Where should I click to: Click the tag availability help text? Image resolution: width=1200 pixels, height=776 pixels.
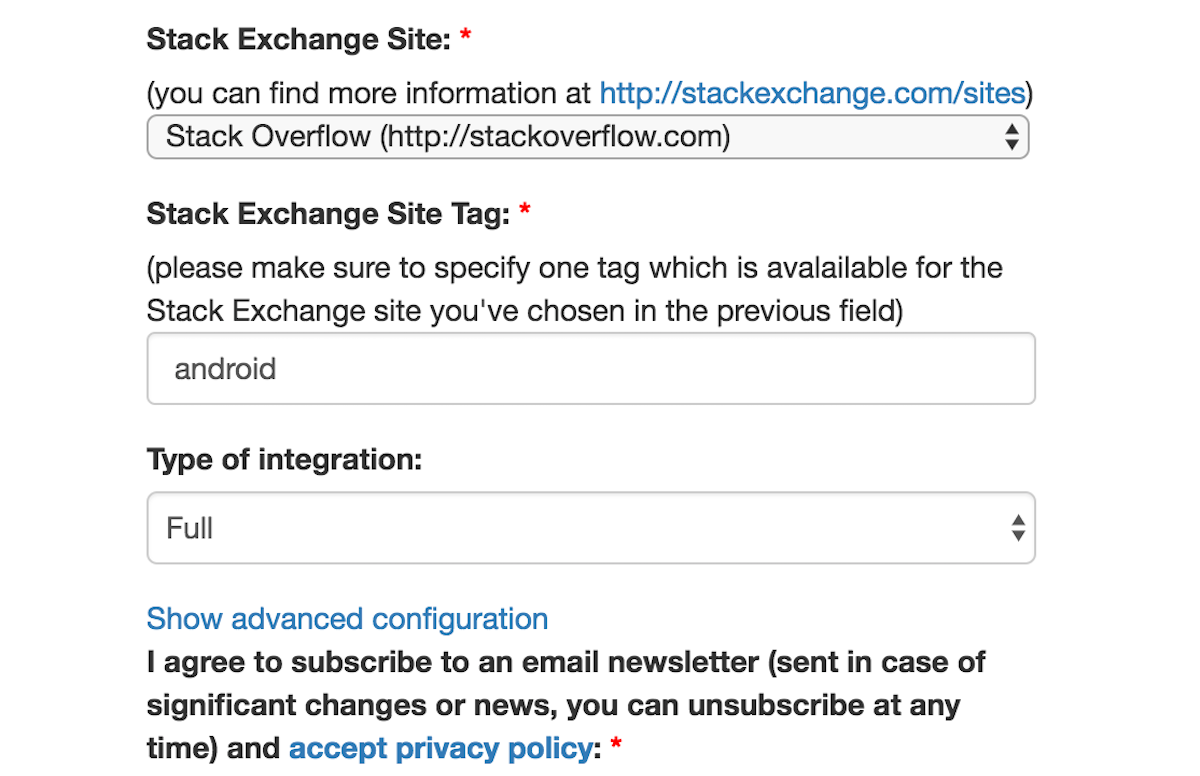pos(574,290)
